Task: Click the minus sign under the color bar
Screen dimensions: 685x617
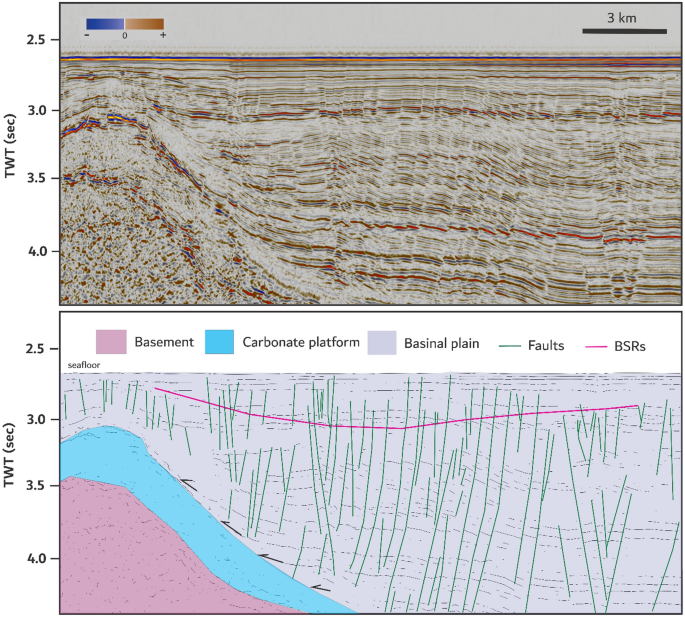Action: click(x=87, y=35)
